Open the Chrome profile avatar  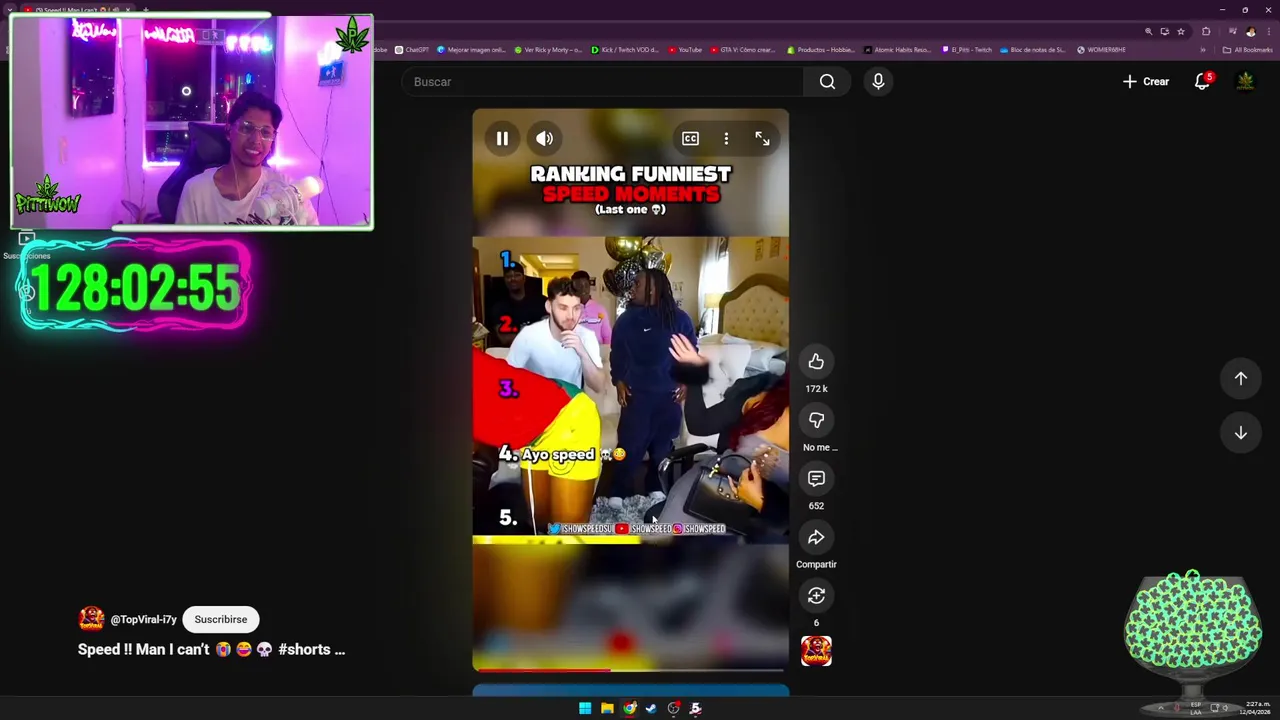click(1250, 31)
